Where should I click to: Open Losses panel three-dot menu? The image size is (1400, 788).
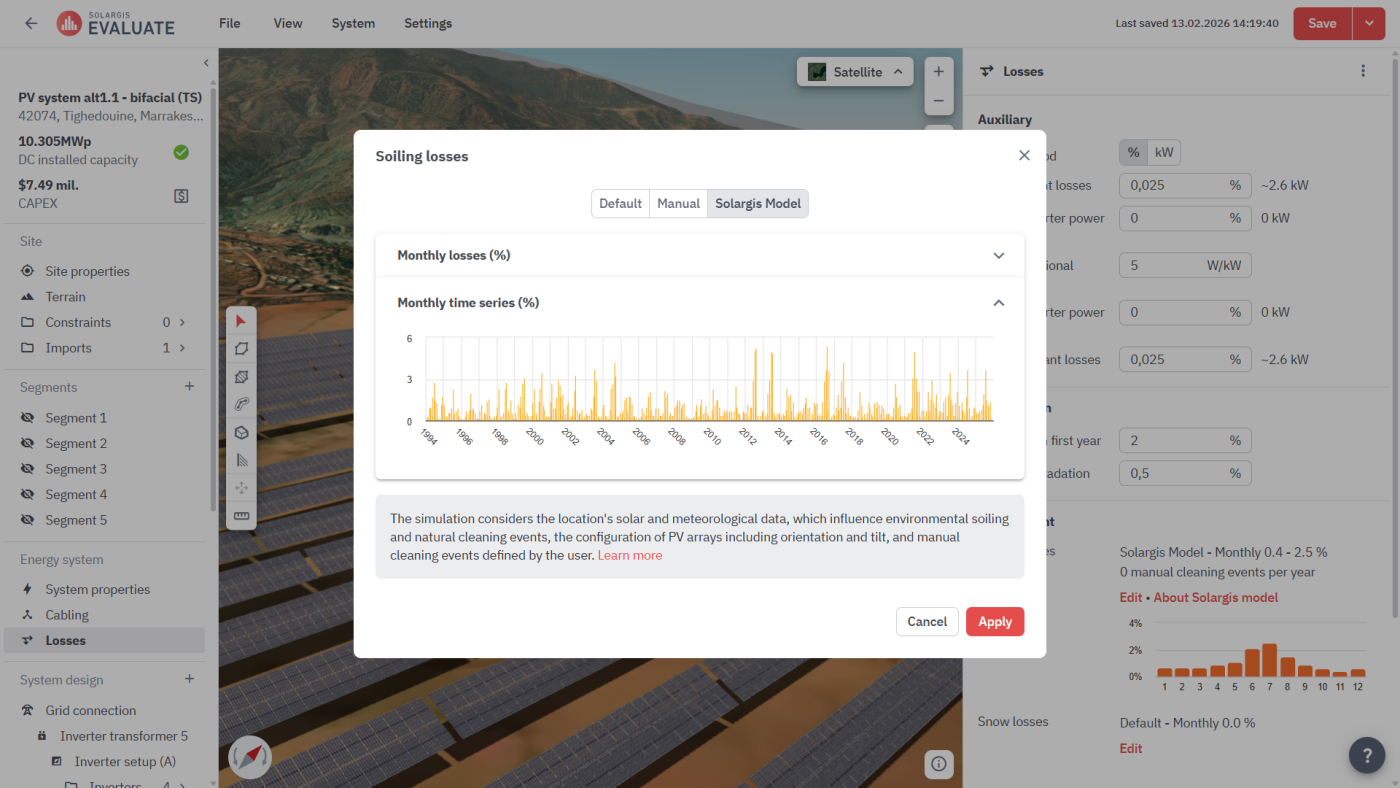click(x=1362, y=71)
